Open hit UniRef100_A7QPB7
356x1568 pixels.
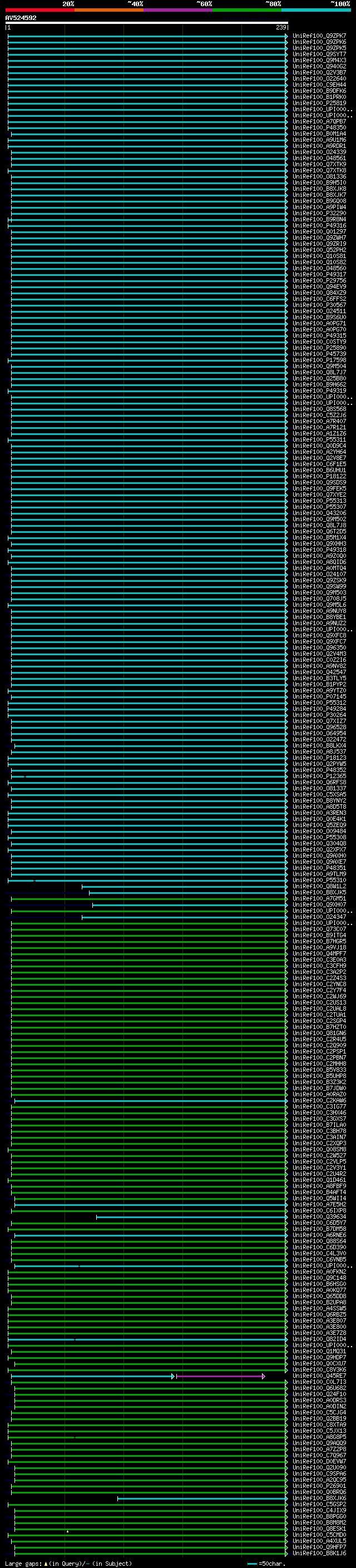(x=319, y=122)
